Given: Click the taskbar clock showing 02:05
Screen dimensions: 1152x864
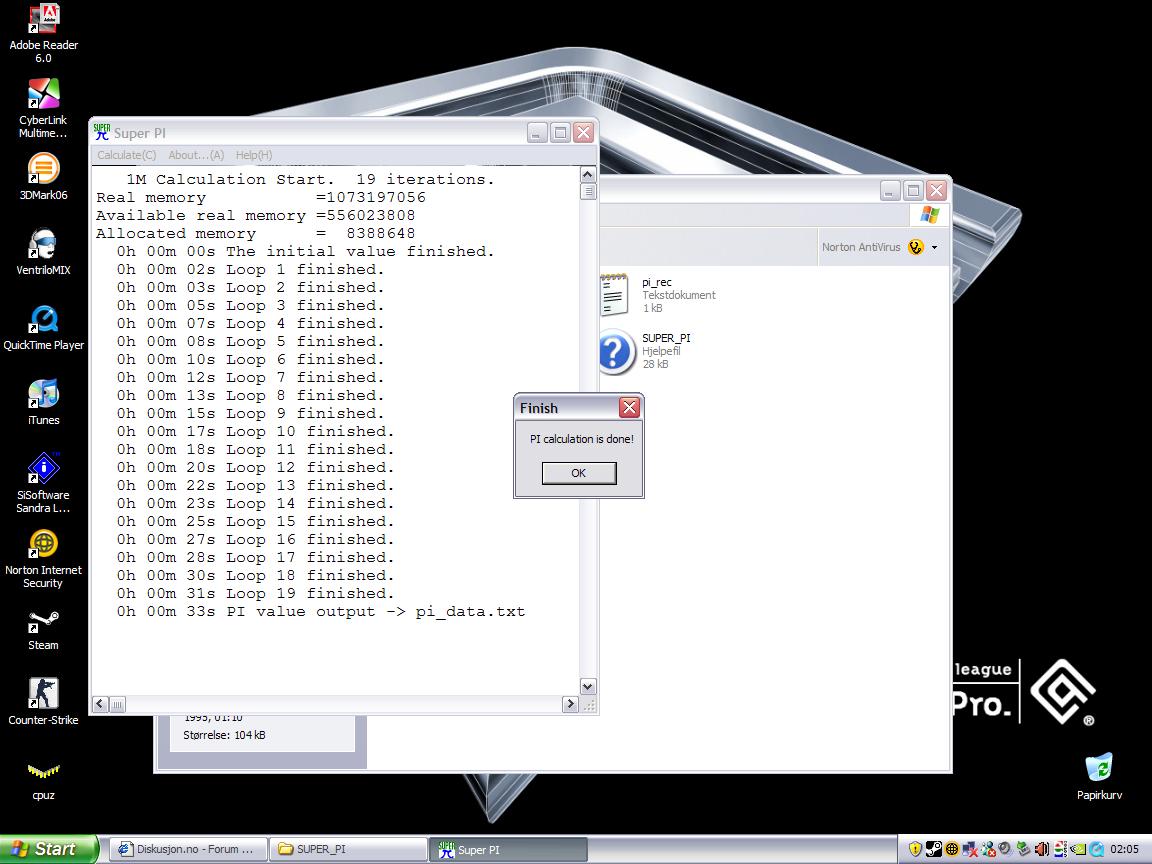Looking at the screenshot, I should (1124, 849).
